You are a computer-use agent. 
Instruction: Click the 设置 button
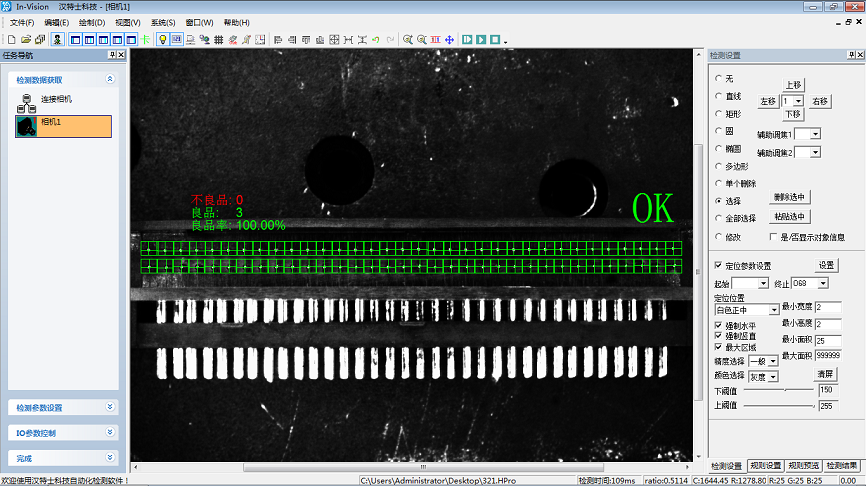click(826, 265)
